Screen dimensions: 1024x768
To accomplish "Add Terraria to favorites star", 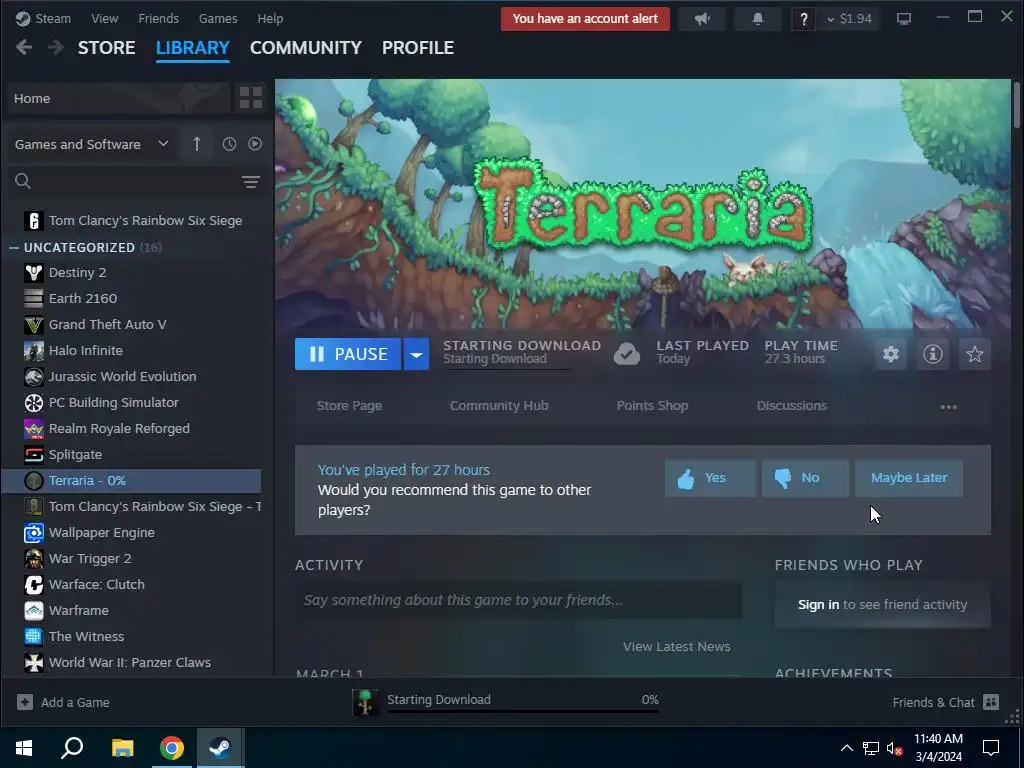I will (974, 354).
